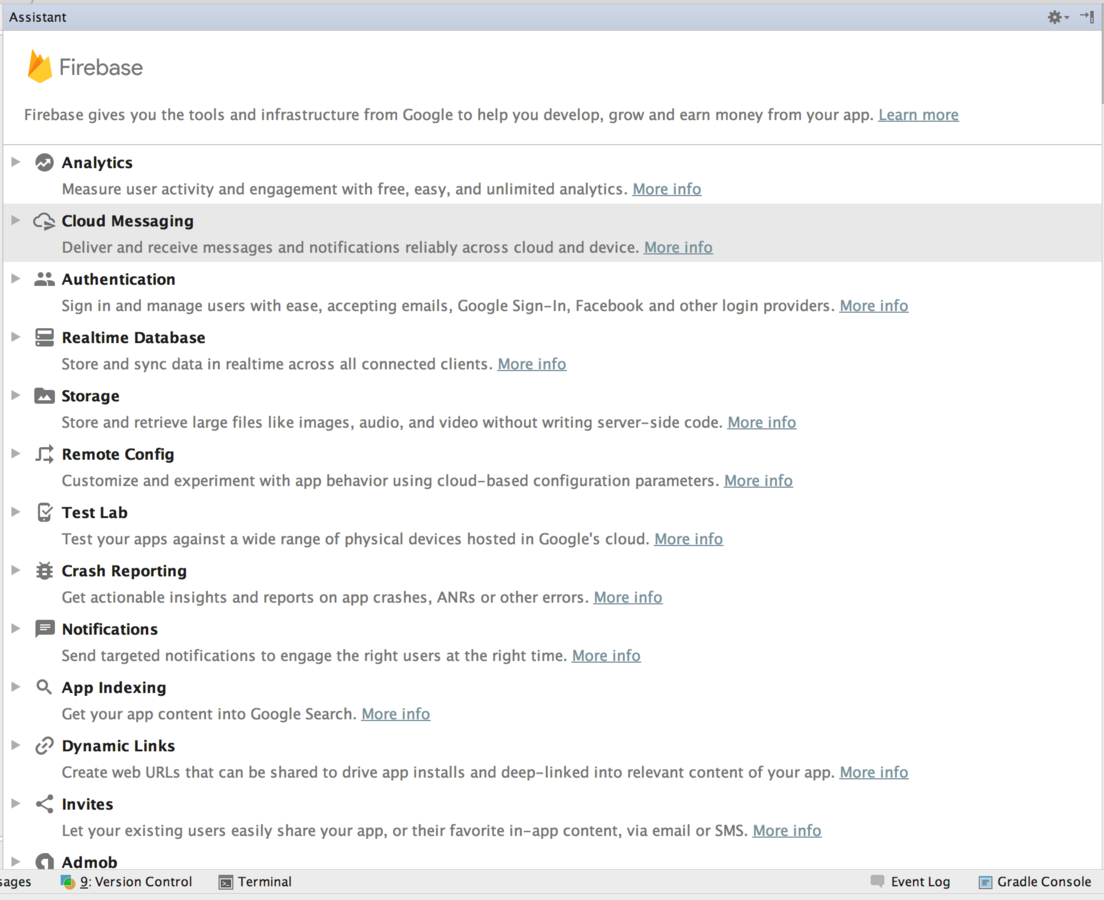Select the App Indexing heading
1104x900 pixels.
click(x=114, y=688)
